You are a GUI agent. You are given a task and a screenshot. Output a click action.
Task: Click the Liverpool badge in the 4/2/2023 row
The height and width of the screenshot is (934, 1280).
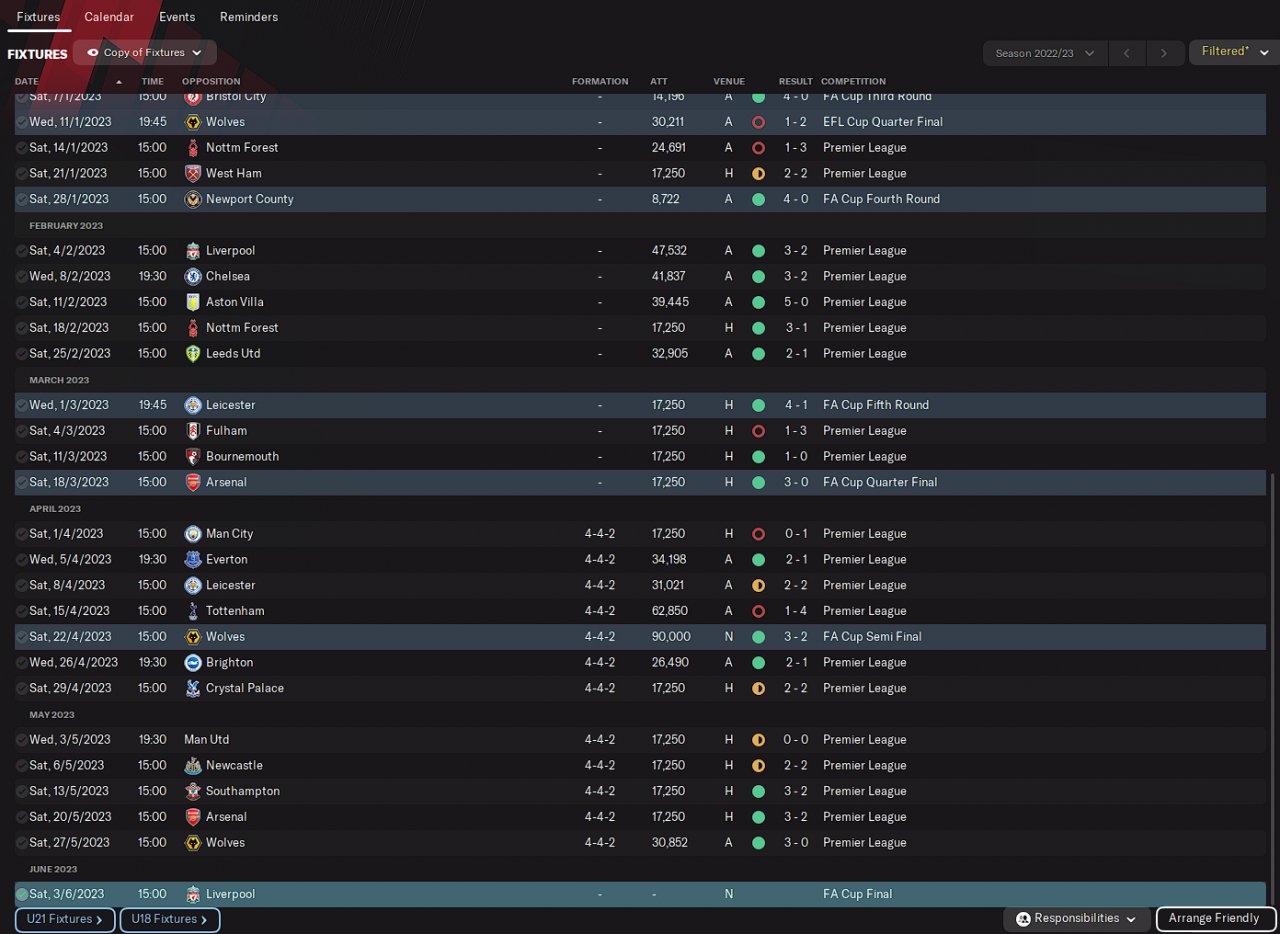pyautogui.click(x=193, y=251)
